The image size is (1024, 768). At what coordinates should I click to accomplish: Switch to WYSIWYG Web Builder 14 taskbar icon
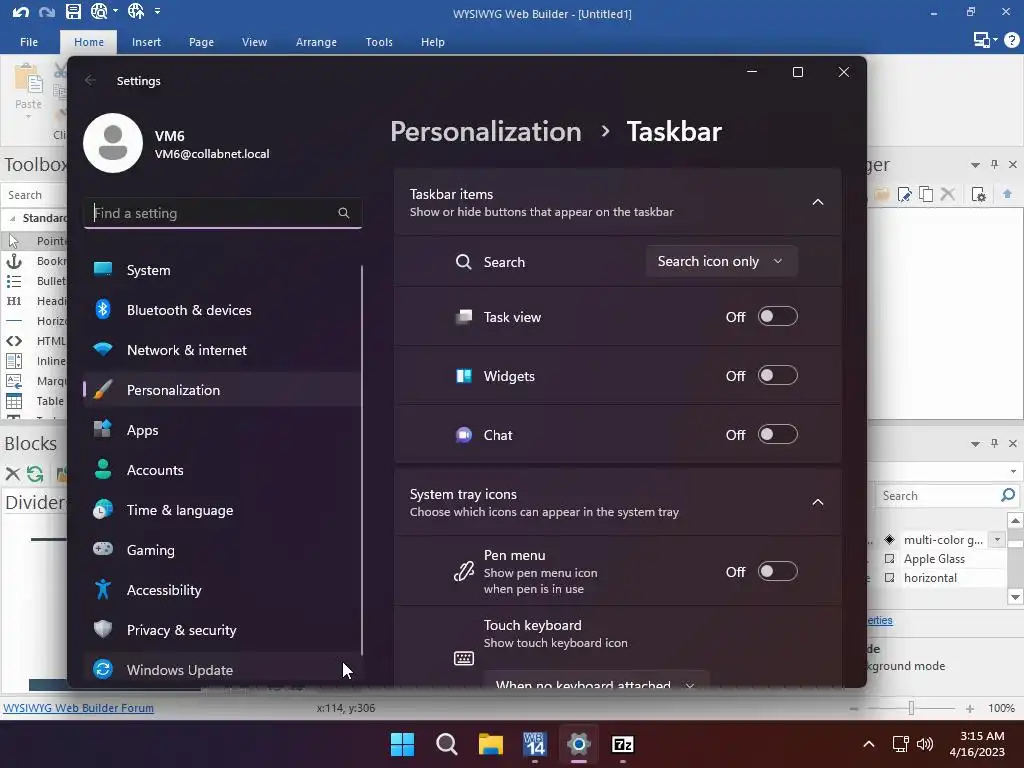click(x=535, y=744)
